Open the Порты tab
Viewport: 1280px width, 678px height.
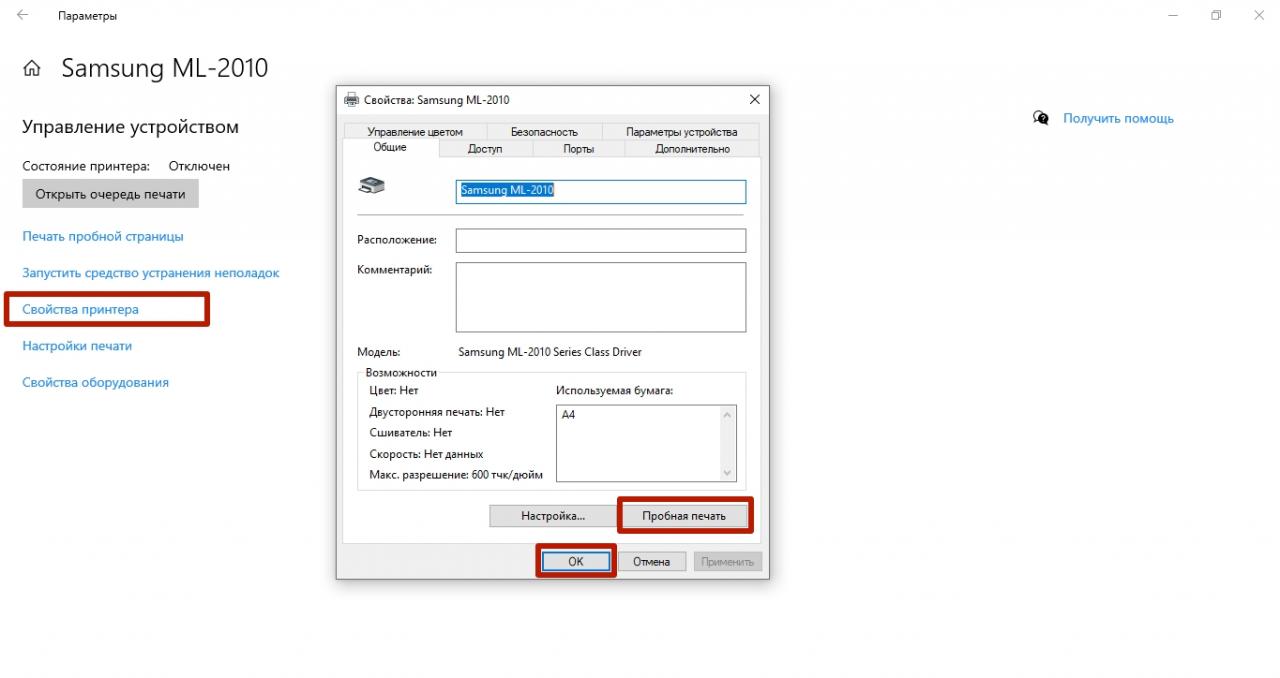pos(578,149)
